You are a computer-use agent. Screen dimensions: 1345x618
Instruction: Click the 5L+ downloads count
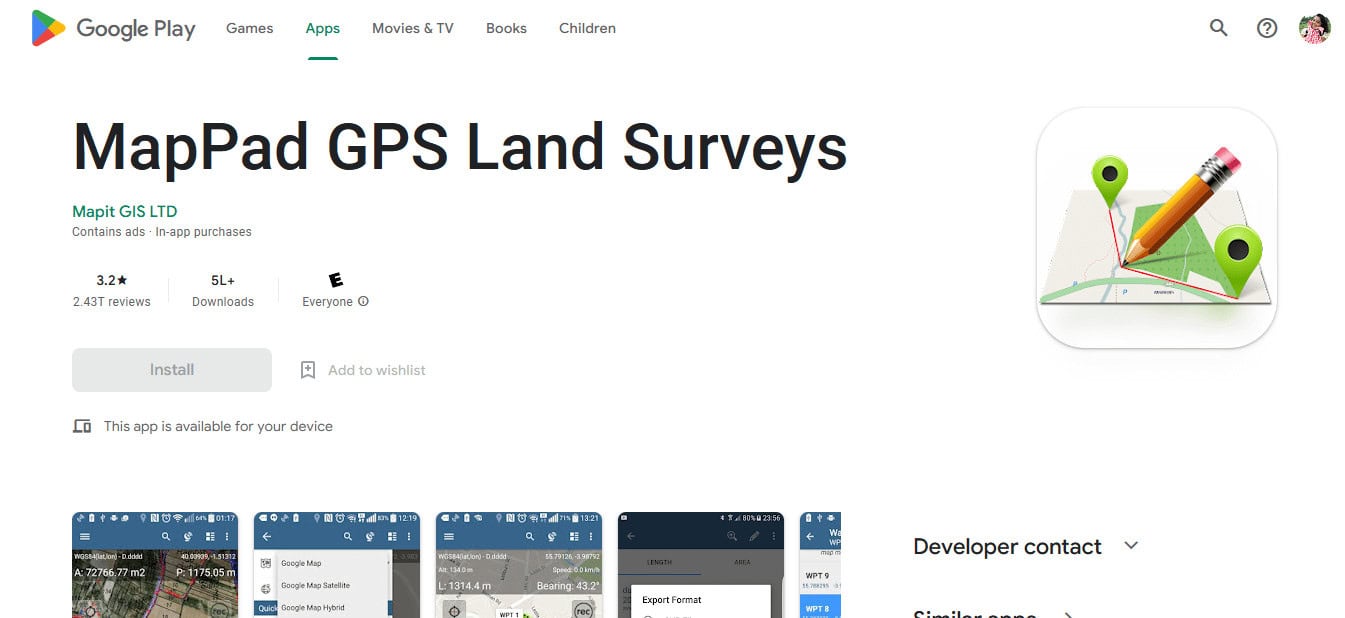223,280
